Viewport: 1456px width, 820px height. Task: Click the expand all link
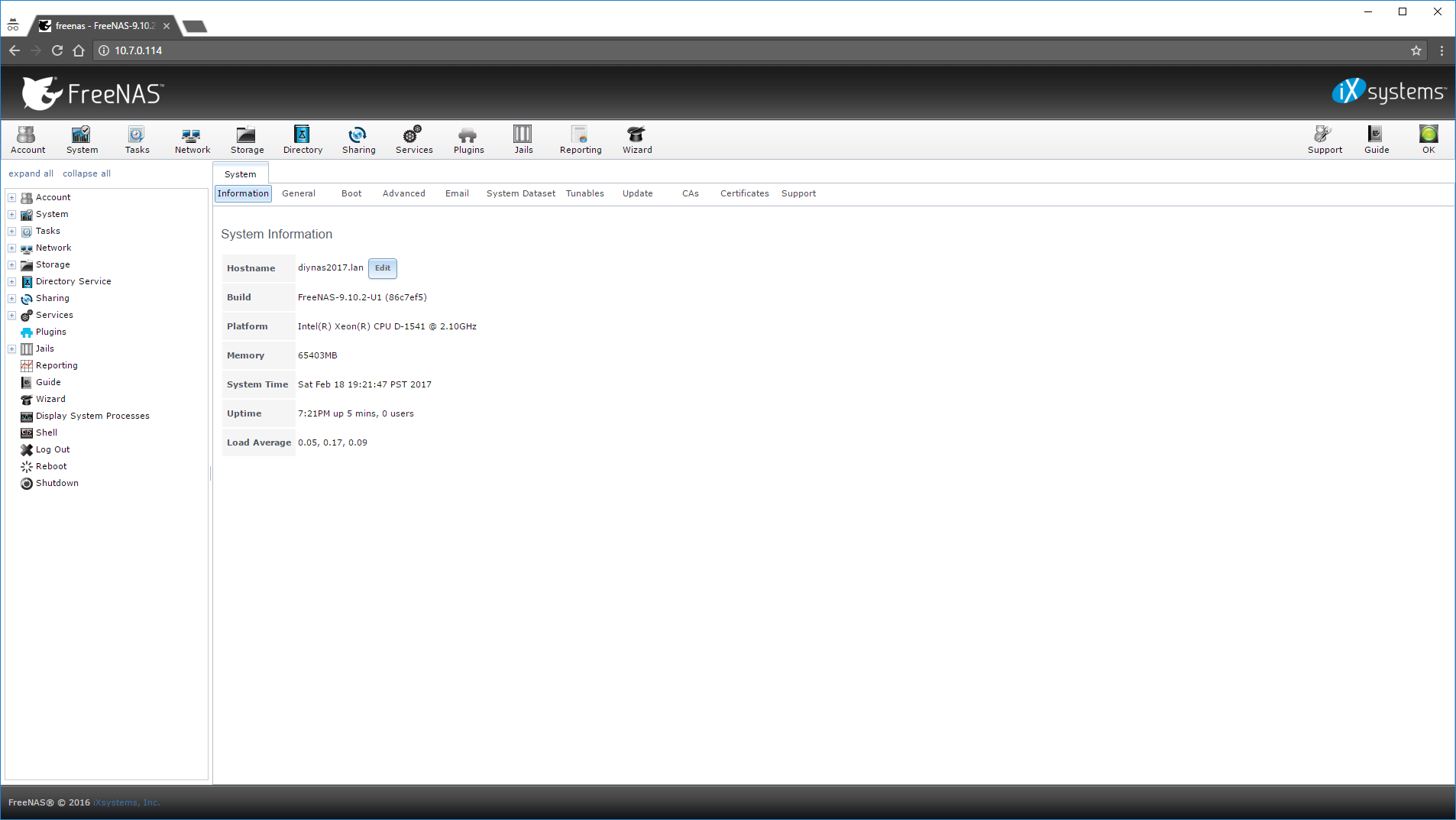click(x=31, y=173)
